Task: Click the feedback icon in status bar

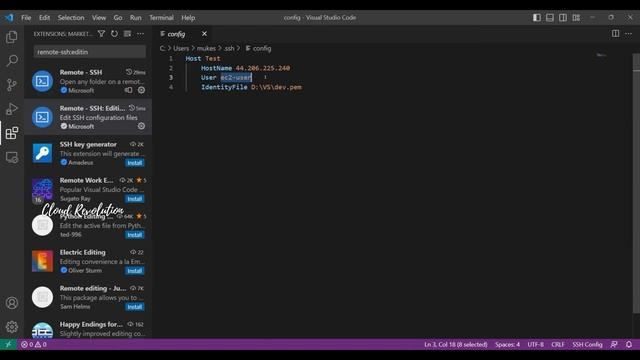Action: [614, 344]
